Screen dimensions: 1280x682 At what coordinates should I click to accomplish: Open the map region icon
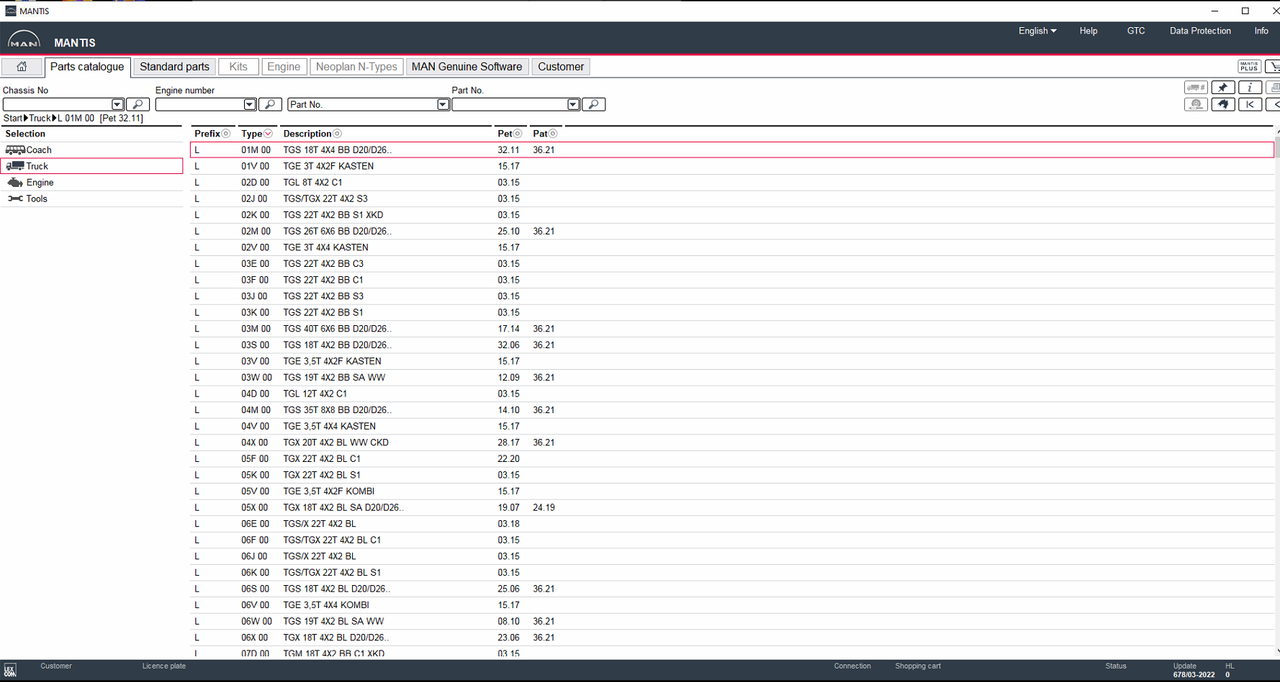pyautogui.click(x=1222, y=104)
